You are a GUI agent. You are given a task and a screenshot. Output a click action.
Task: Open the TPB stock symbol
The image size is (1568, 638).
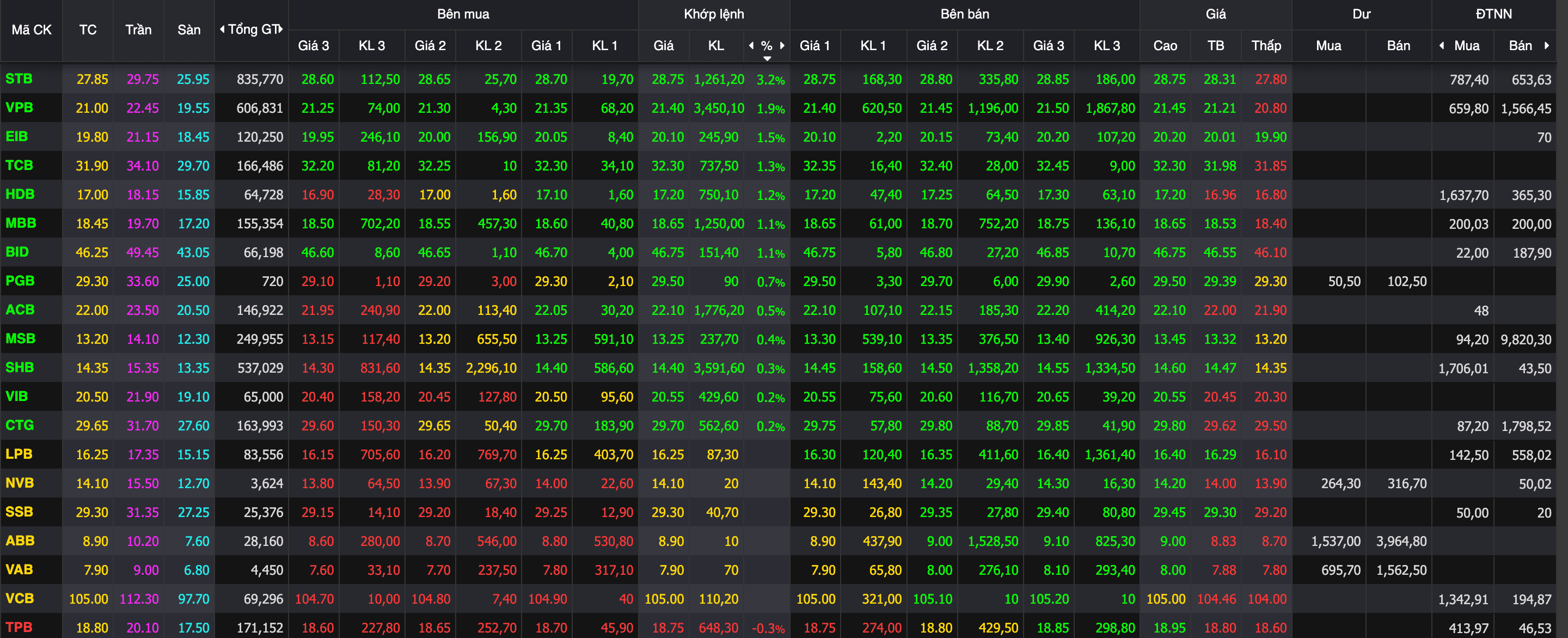[19, 627]
